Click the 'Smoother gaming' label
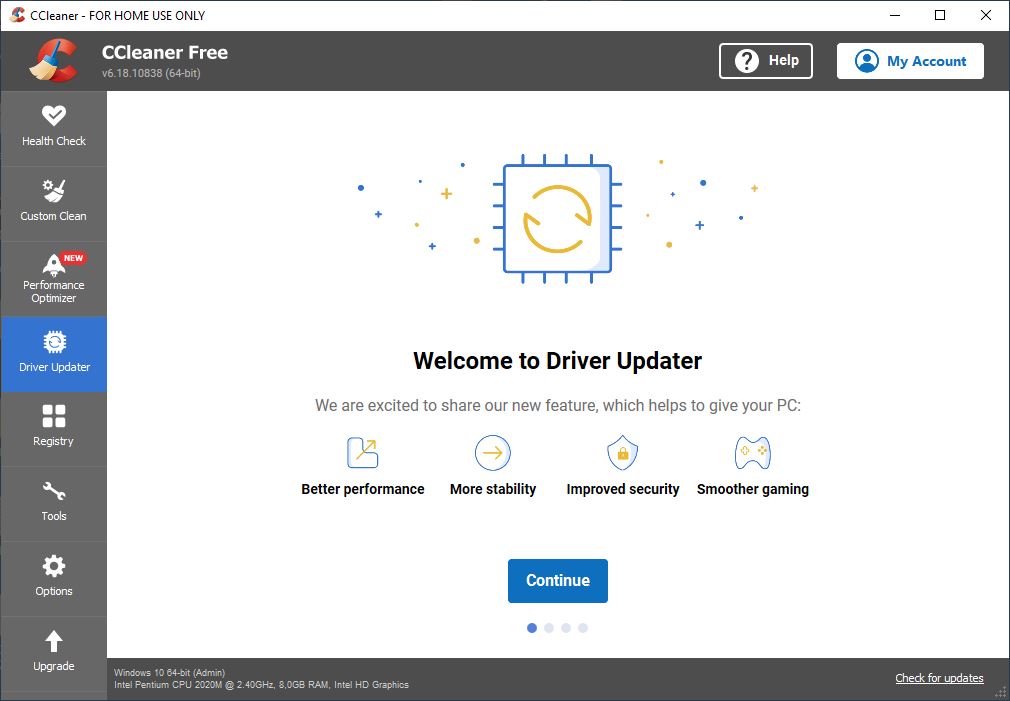This screenshot has width=1010, height=701. click(x=752, y=489)
